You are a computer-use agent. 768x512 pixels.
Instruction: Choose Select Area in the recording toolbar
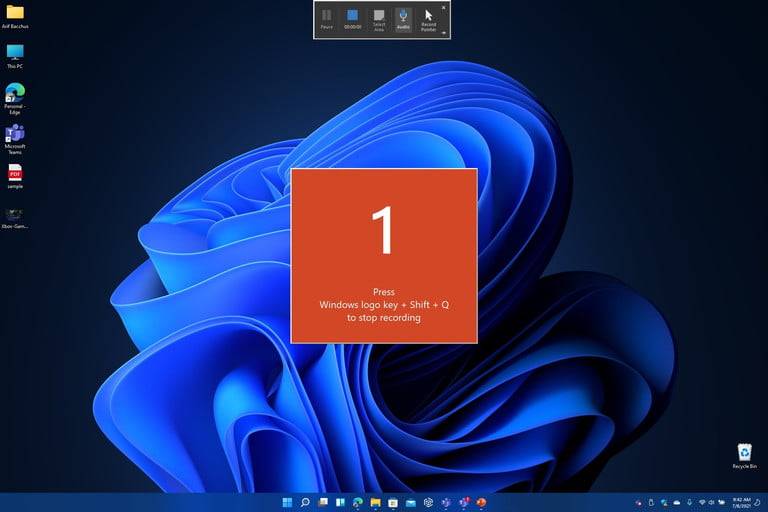coord(379,20)
